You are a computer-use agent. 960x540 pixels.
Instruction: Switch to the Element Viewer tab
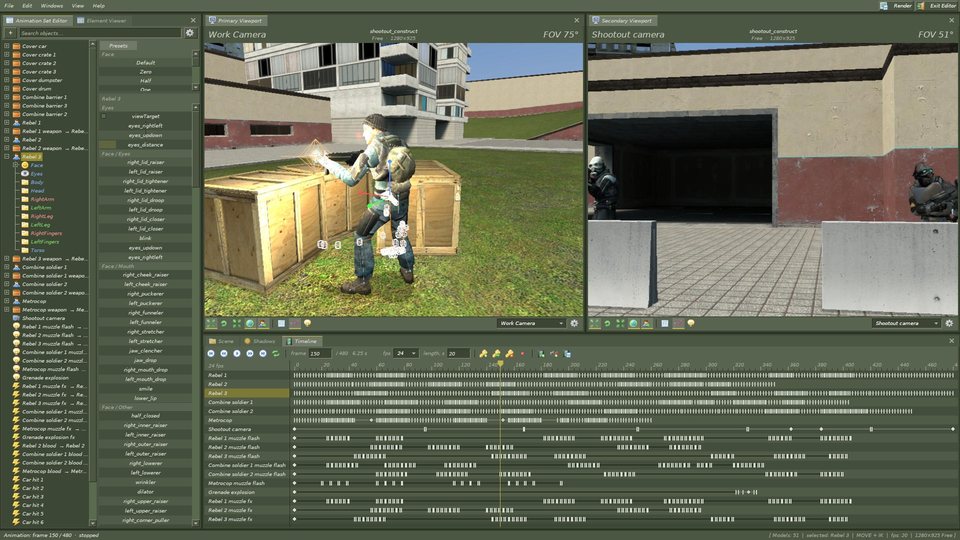(x=101, y=20)
